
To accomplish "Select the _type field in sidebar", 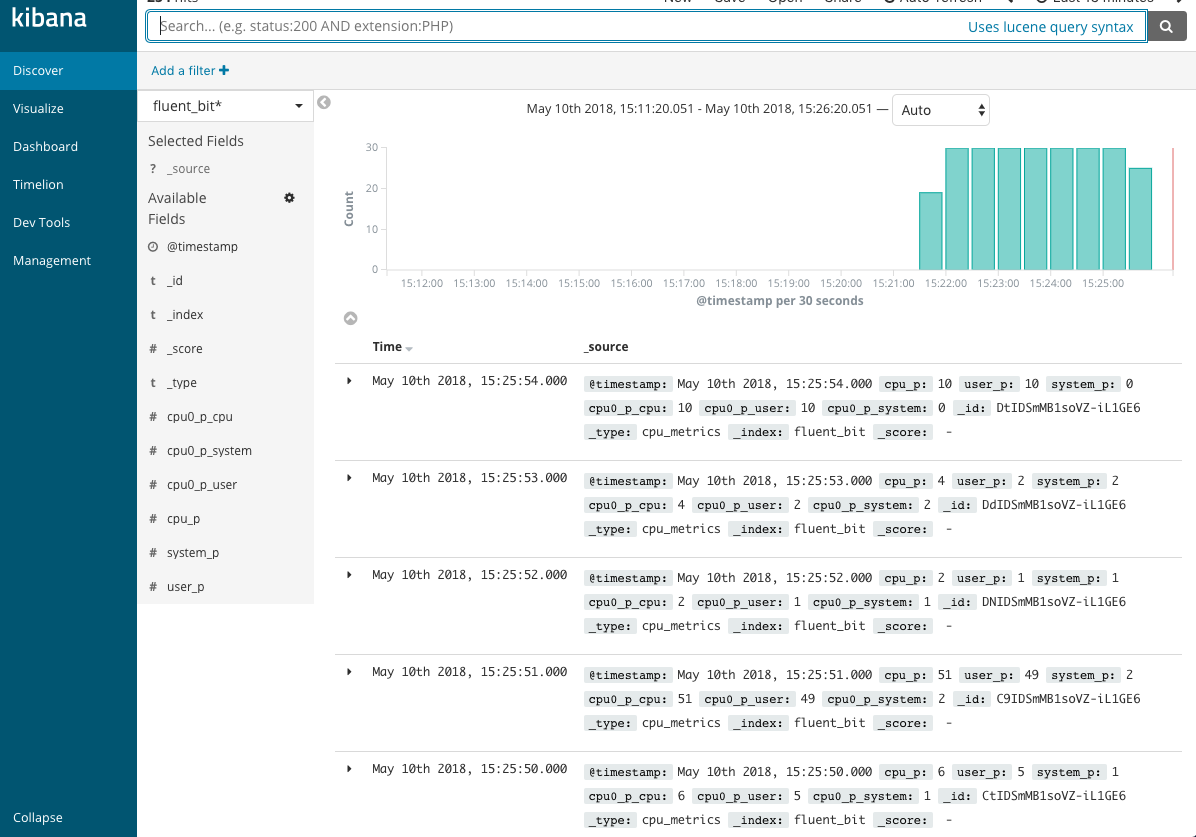I will (x=182, y=383).
